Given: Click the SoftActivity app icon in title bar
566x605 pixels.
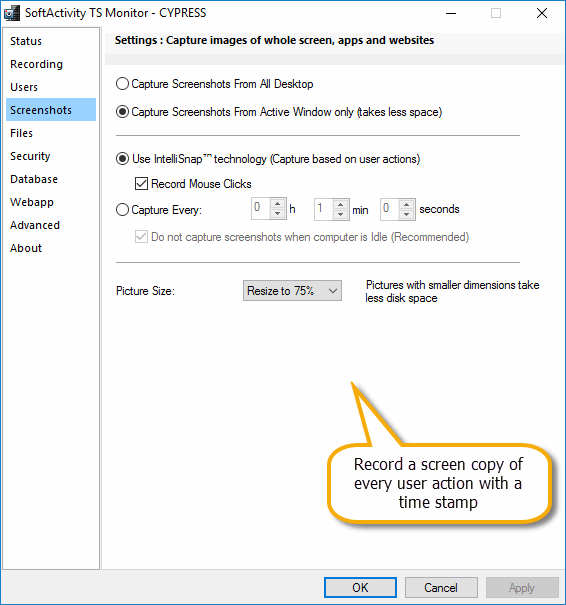Looking at the screenshot, I should pyautogui.click(x=12, y=13).
